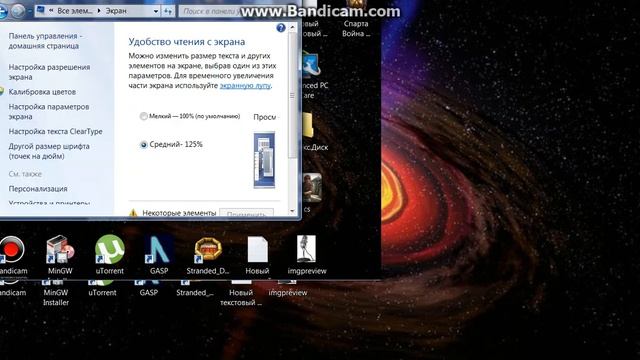Go forward with the navigation arrow button
The image size is (640, 360).
point(17,11)
